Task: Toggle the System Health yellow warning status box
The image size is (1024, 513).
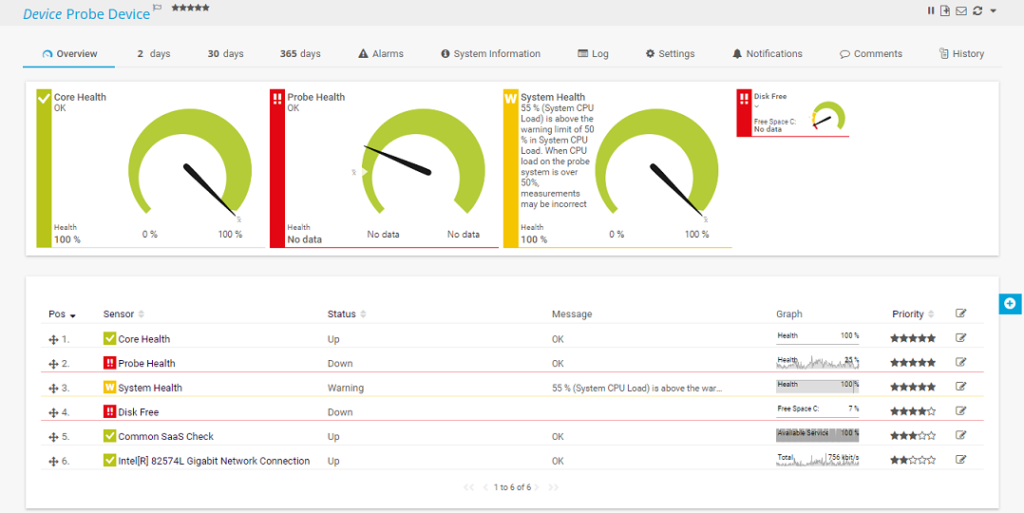Action: pyautogui.click(x=110, y=388)
